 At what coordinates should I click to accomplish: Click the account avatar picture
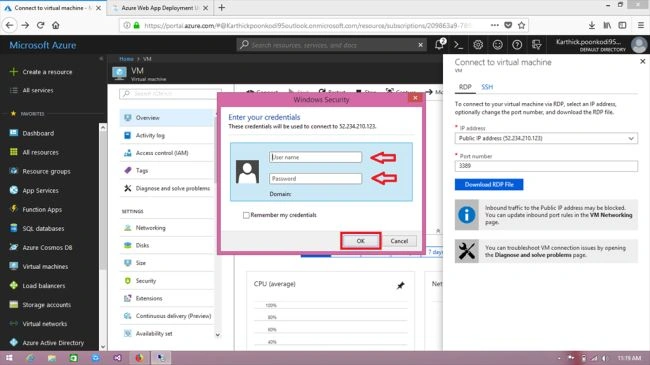coord(639,45)
